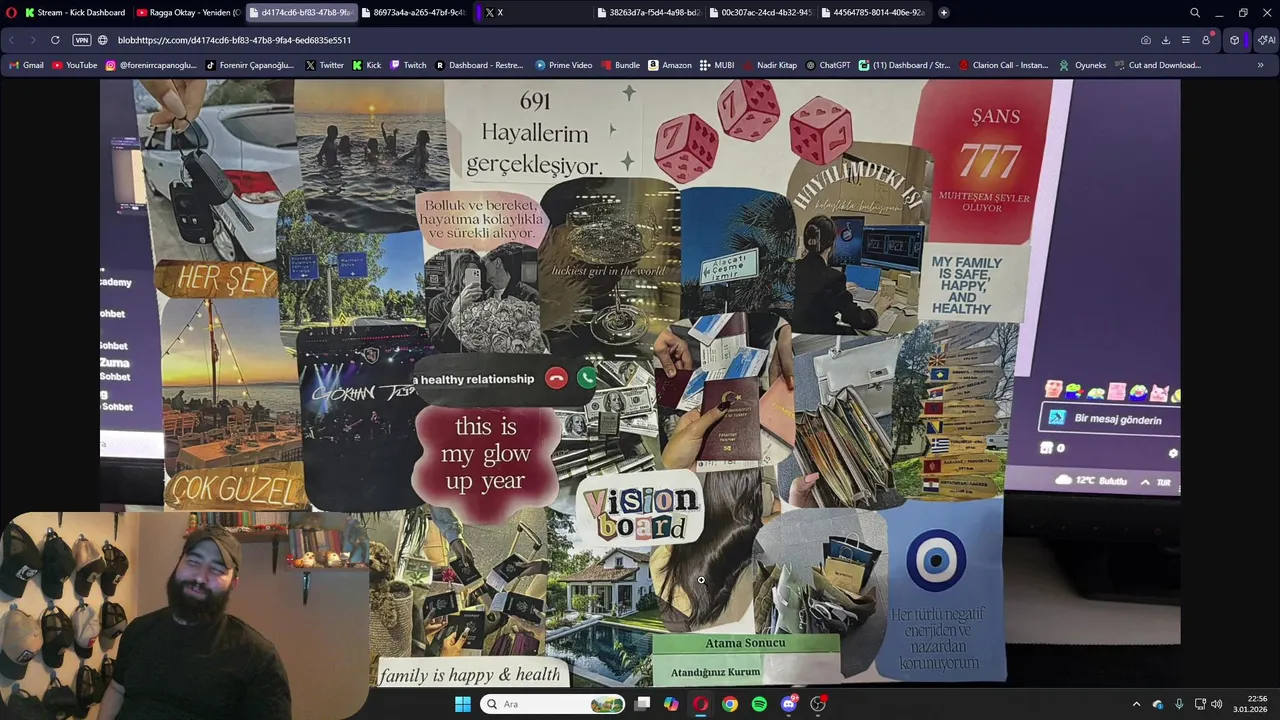This screenshot has height=720, width=1280.
Task: Open the Windows Start menu
Action: tap(463, 704)
